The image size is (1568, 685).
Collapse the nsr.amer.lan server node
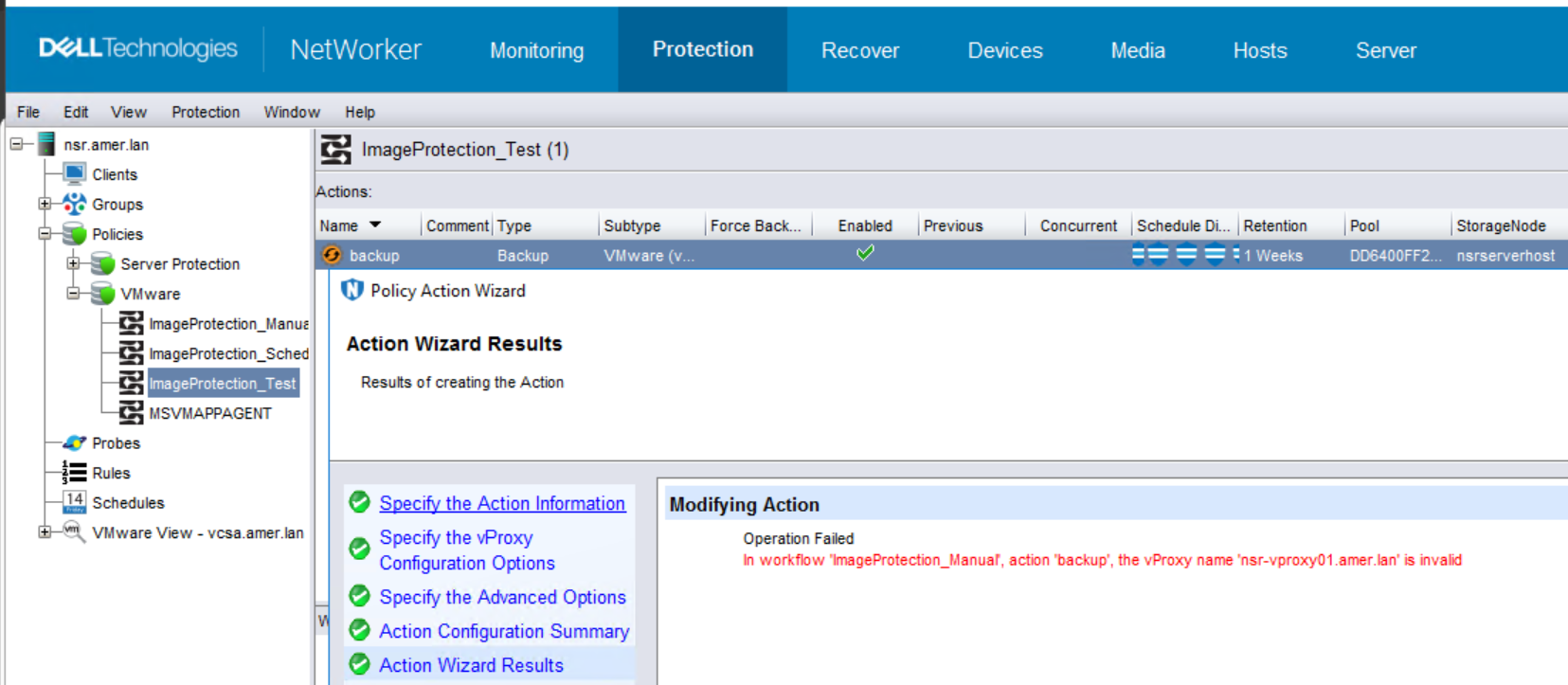(x=16, y=144)
